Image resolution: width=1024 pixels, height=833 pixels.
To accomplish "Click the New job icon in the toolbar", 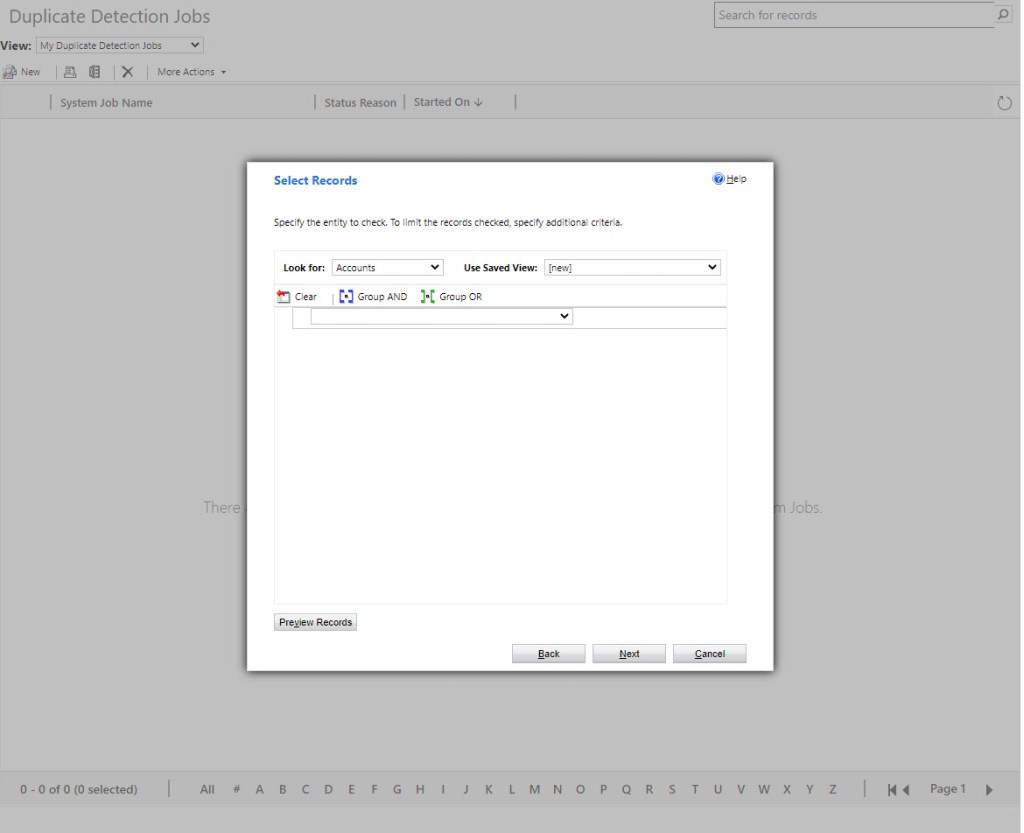I will (x=10, y=72).
